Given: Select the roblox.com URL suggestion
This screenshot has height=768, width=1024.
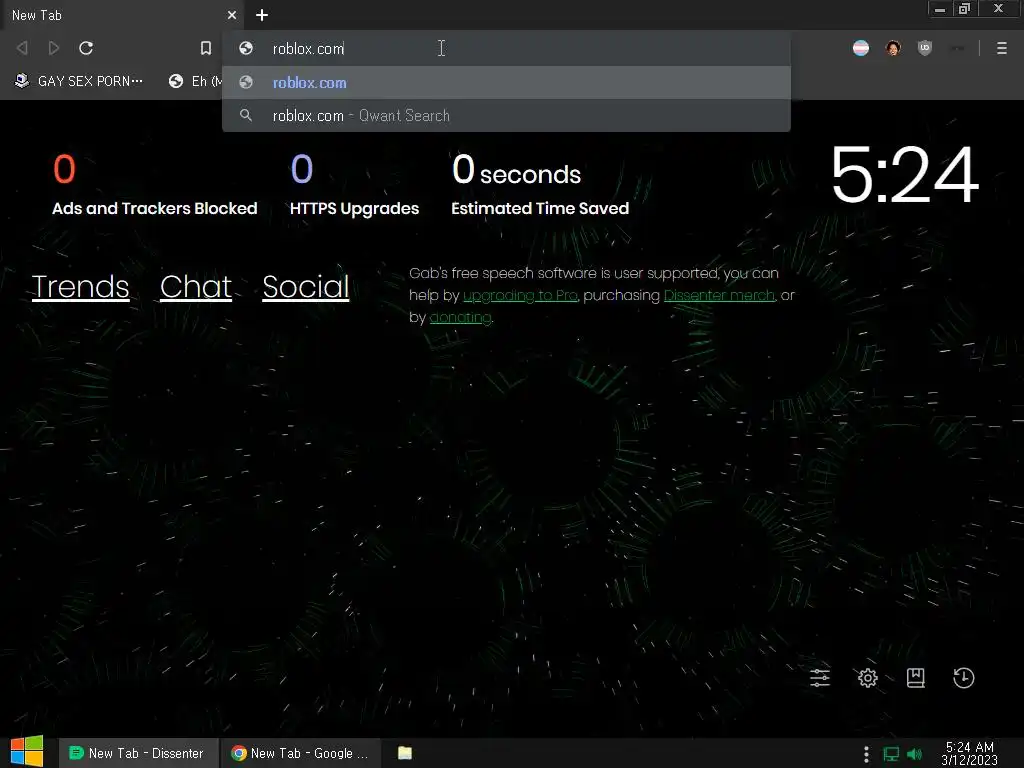Looking at the screenshot, I should click(506, 82).
